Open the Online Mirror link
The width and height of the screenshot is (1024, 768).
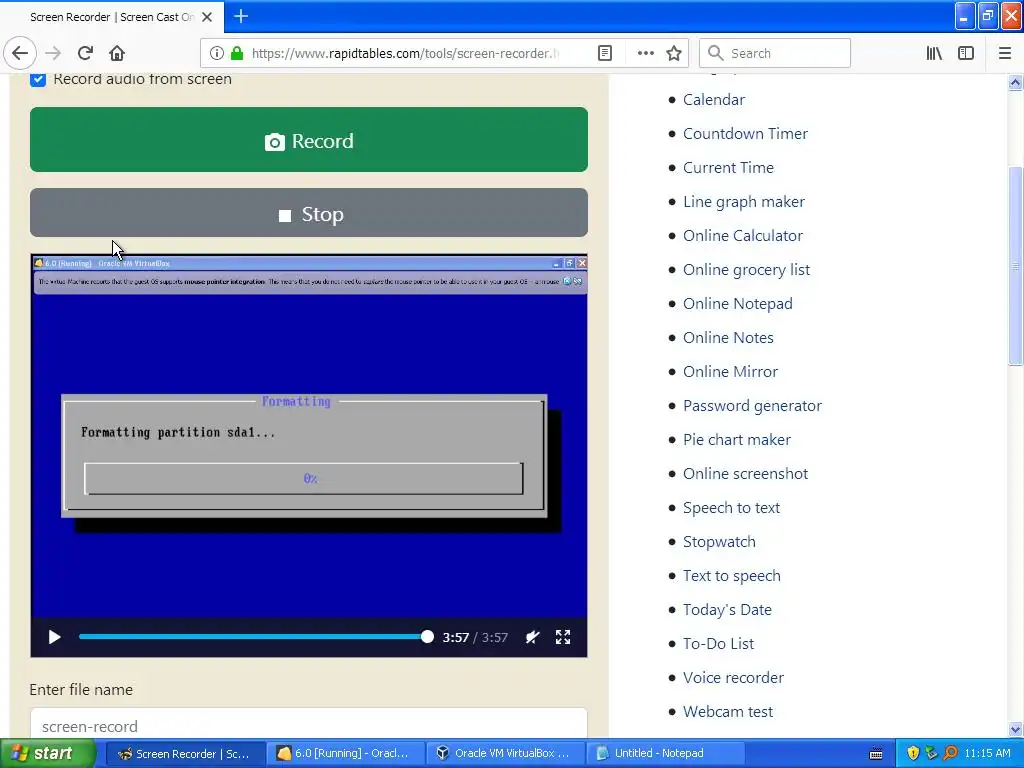click(x=730, y=372)
